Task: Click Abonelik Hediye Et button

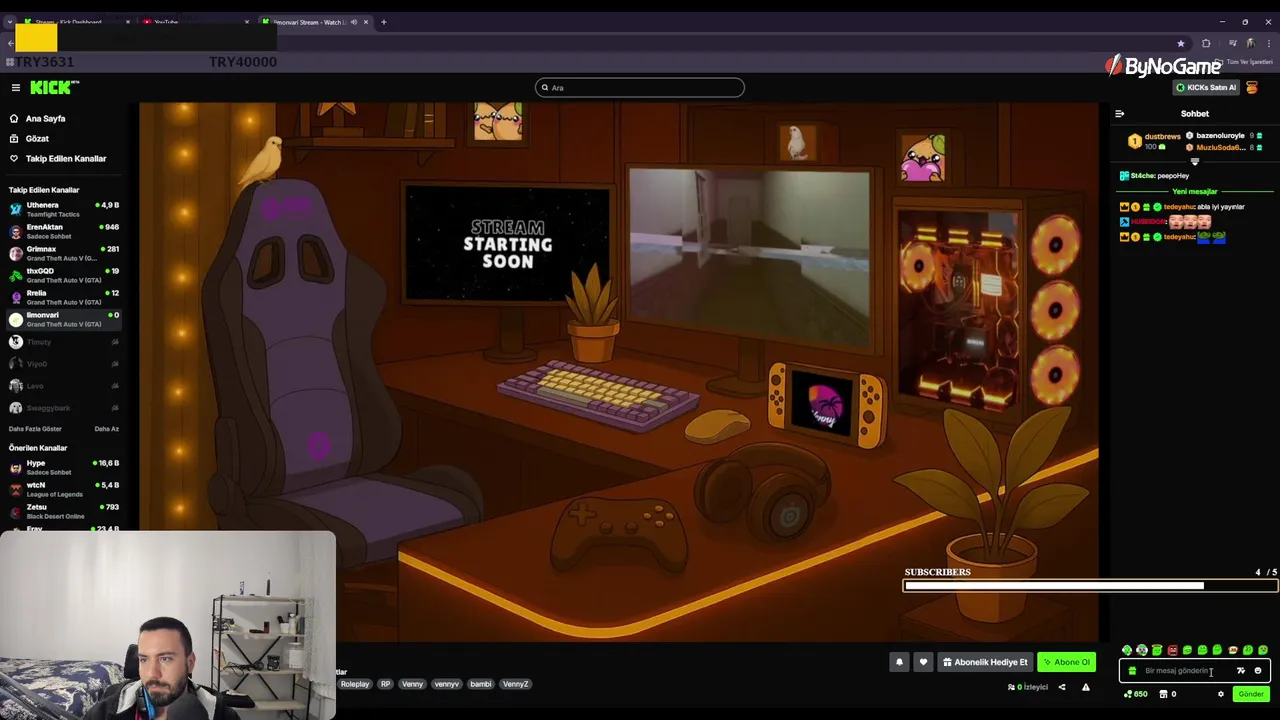Action: coord(985,662)
